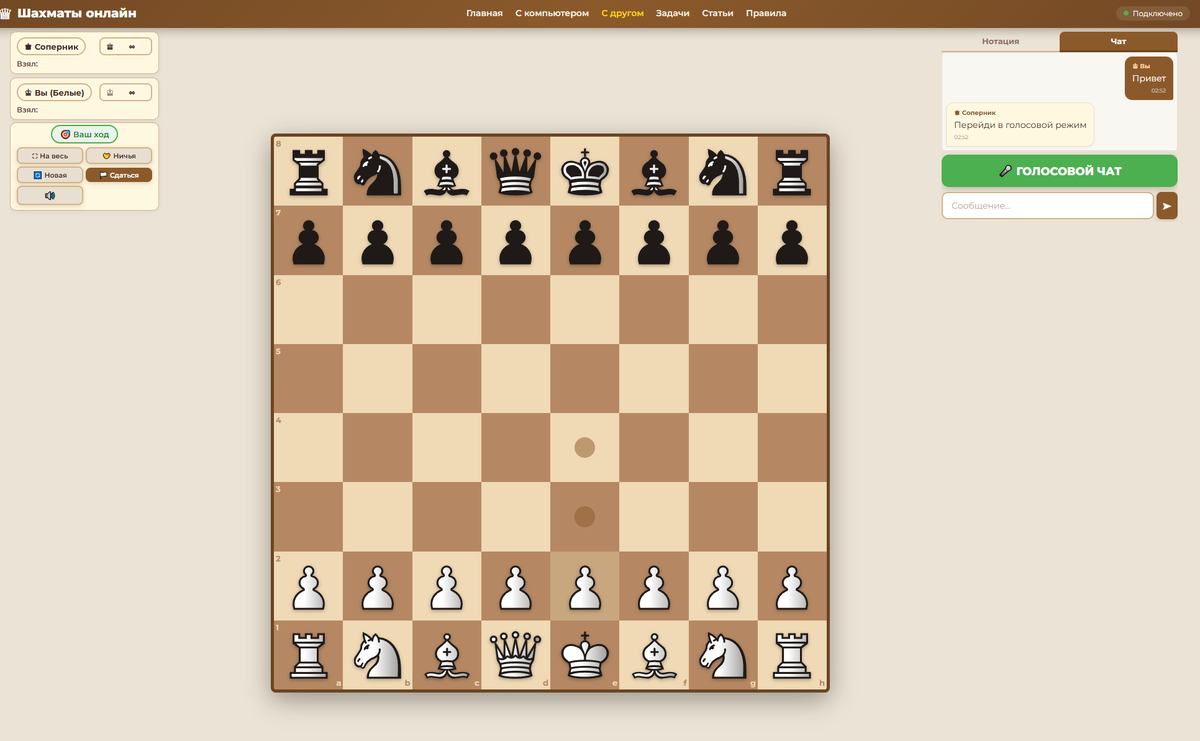Select the white knight on g1

(x=723, y=657)
